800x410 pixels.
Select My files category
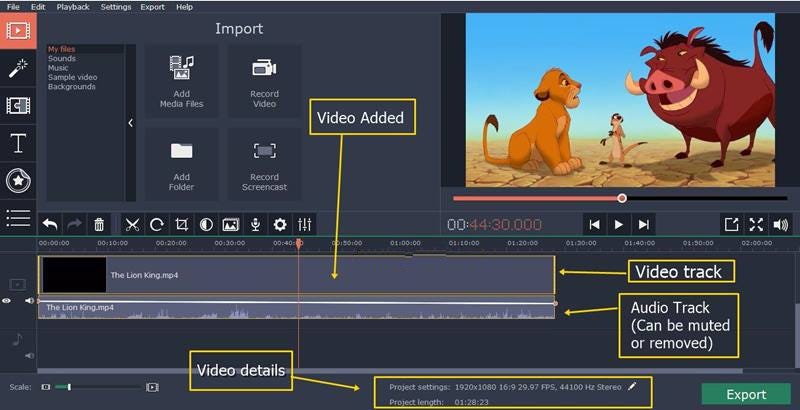coord(61,49)
